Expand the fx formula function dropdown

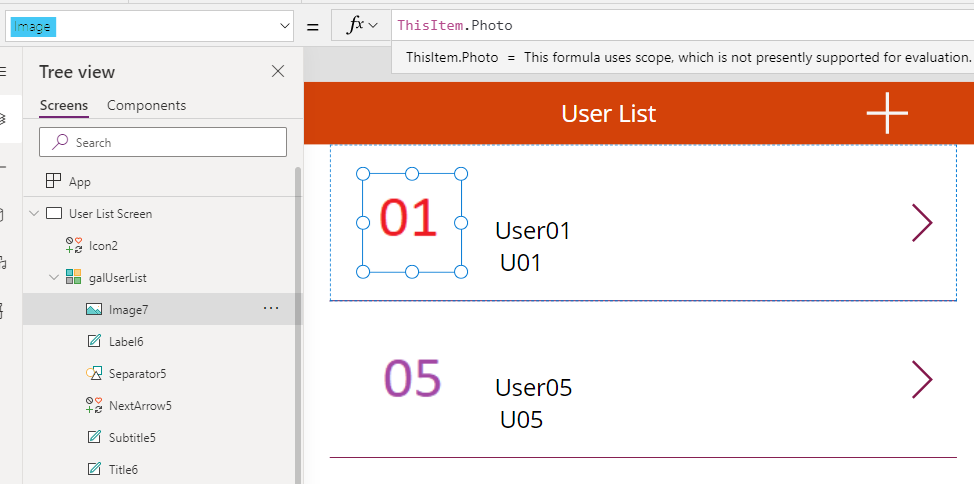(361, 26)
